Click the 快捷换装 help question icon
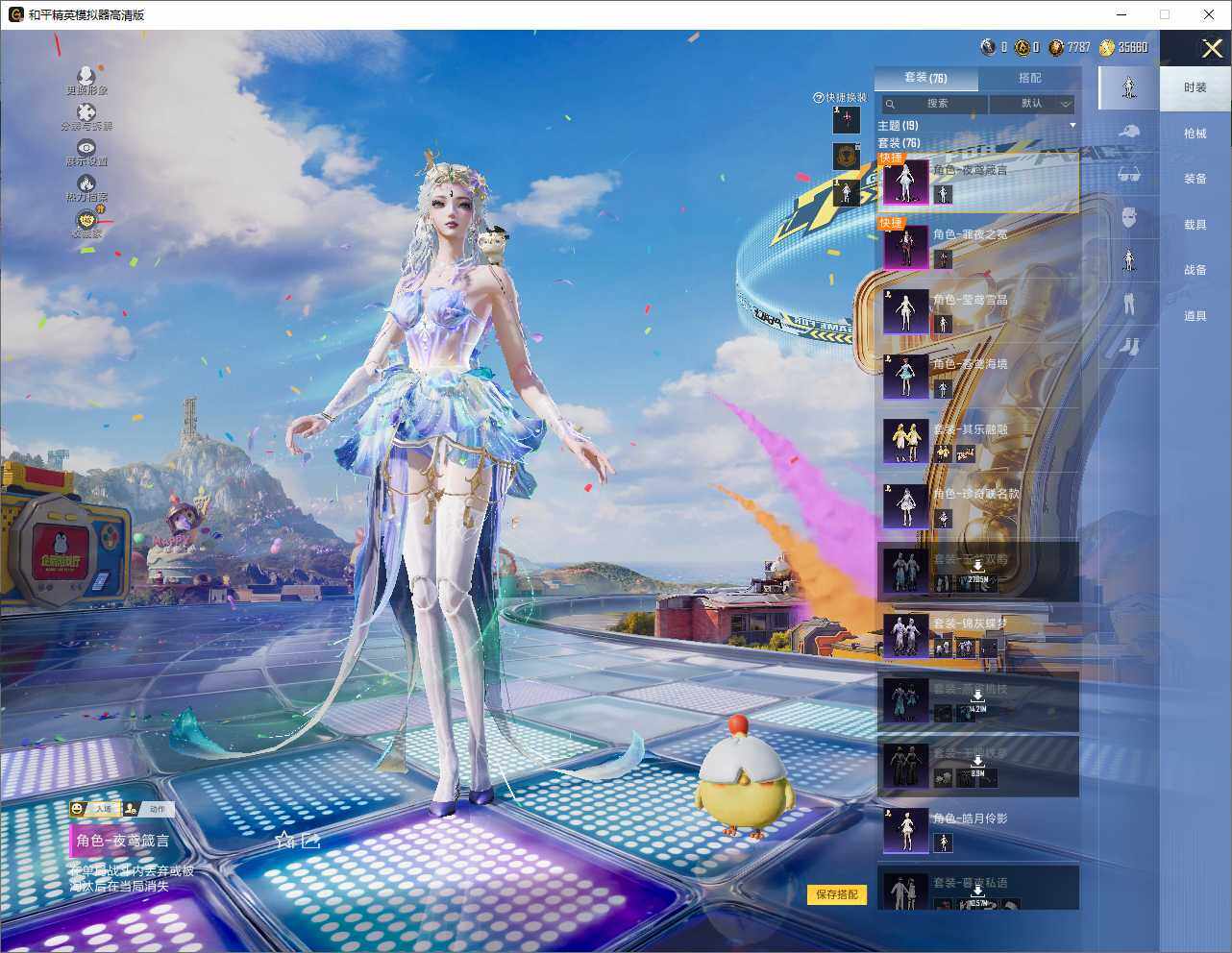Image resolution: width=1232 pixels, height=953 pixels. point(819,97)
